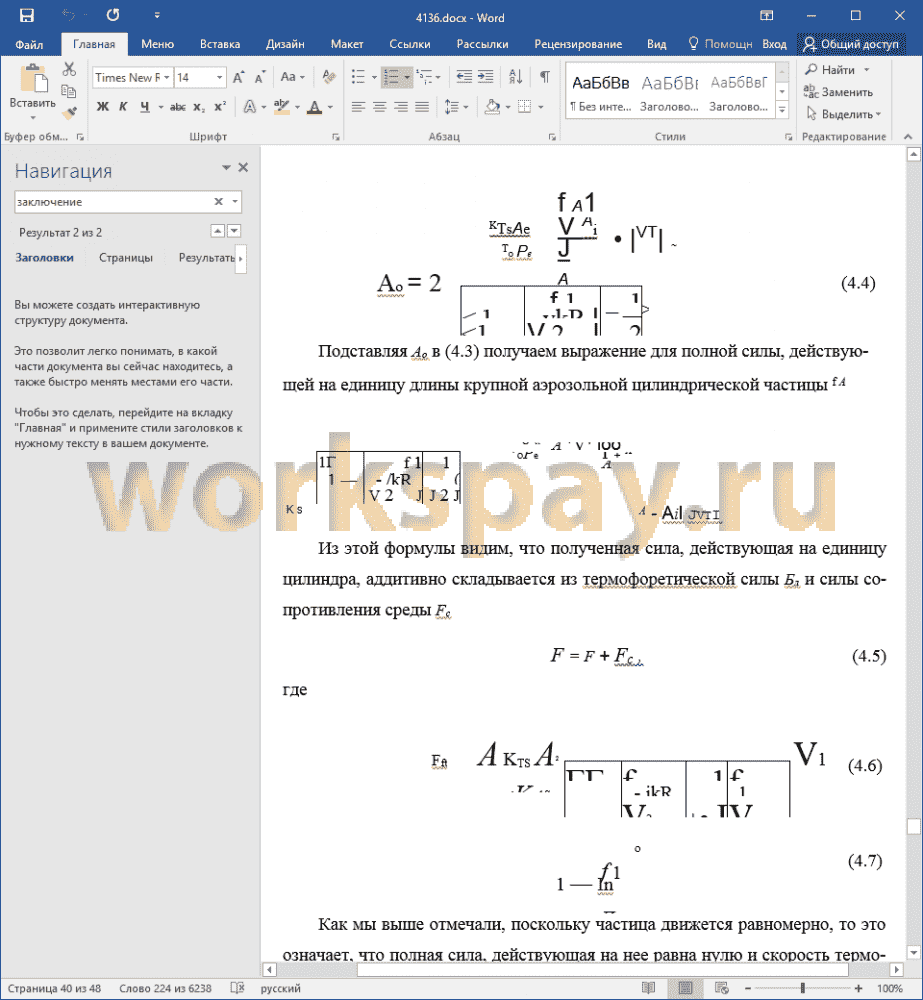The height and width of the screenshot is (1000, 923).
Task: Click the Format Painter brush icon
Action: [x=69, y=114]
